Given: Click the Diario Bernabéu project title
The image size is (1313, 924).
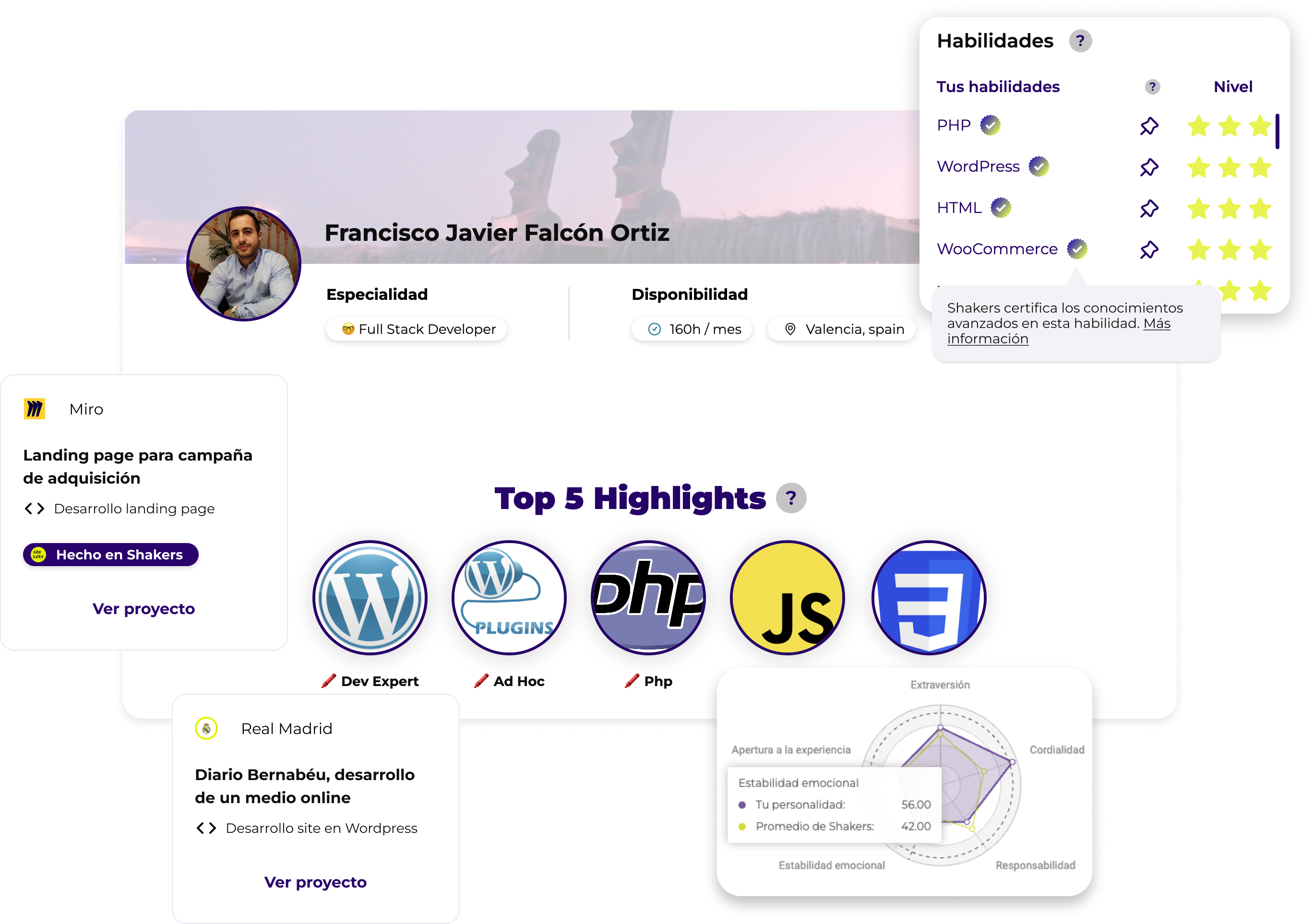Looking at the screenshot, I should pos(305,786).
